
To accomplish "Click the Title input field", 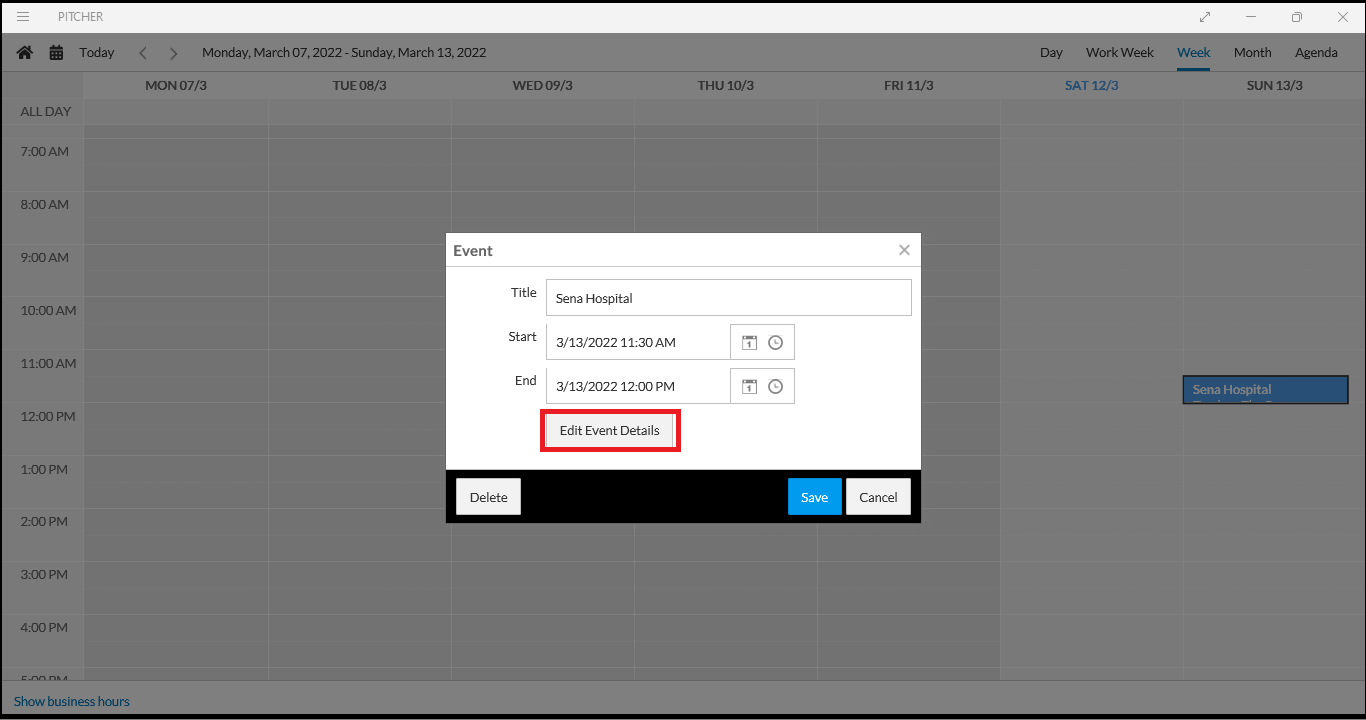I will click(x=728, y=298).
